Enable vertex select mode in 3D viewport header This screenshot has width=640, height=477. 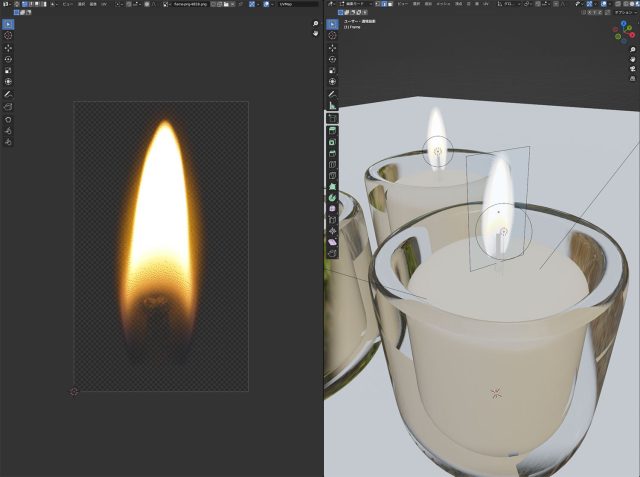(378, 4)
